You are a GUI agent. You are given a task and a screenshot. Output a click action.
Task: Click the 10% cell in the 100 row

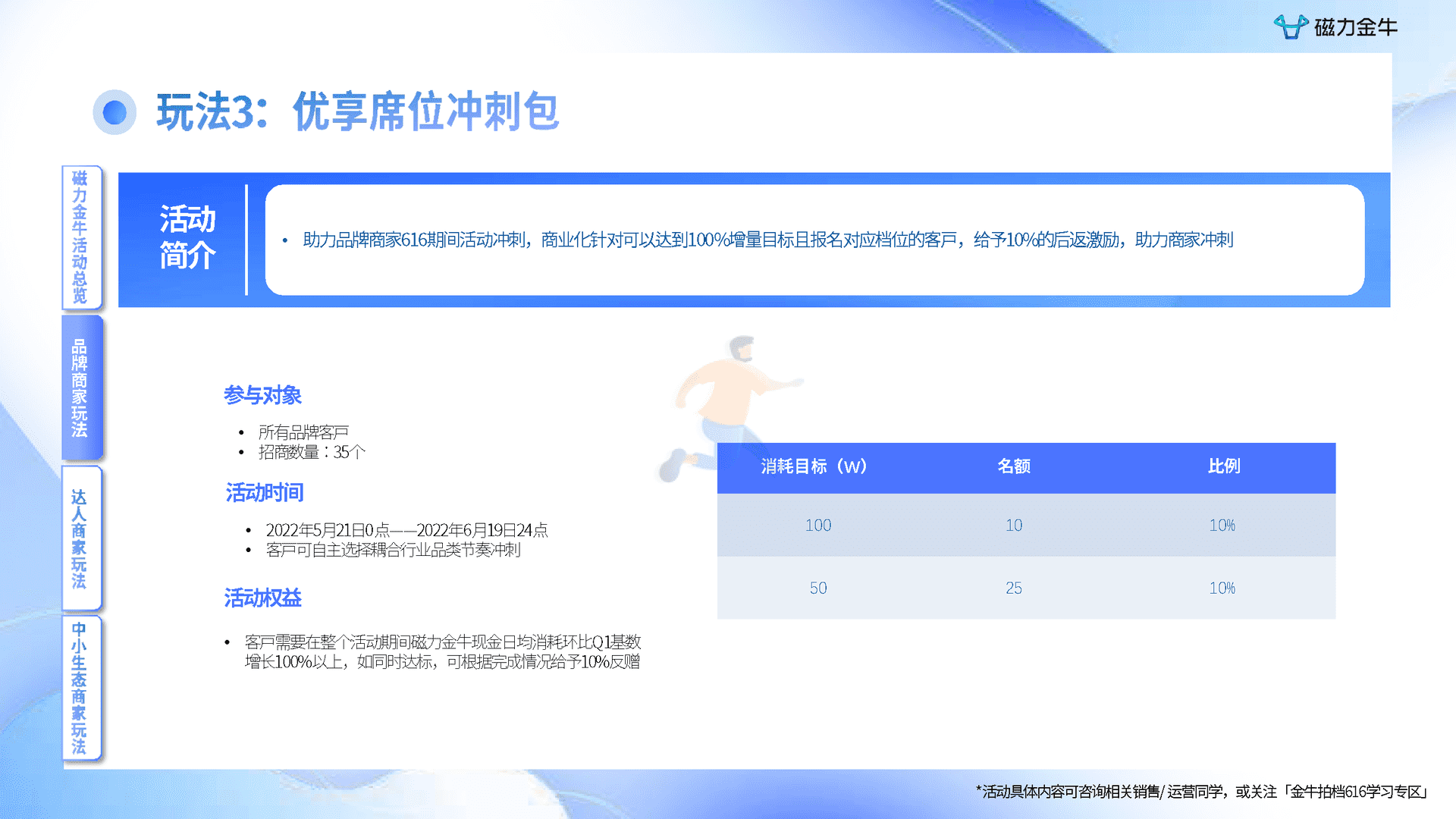click(1222, 525)
